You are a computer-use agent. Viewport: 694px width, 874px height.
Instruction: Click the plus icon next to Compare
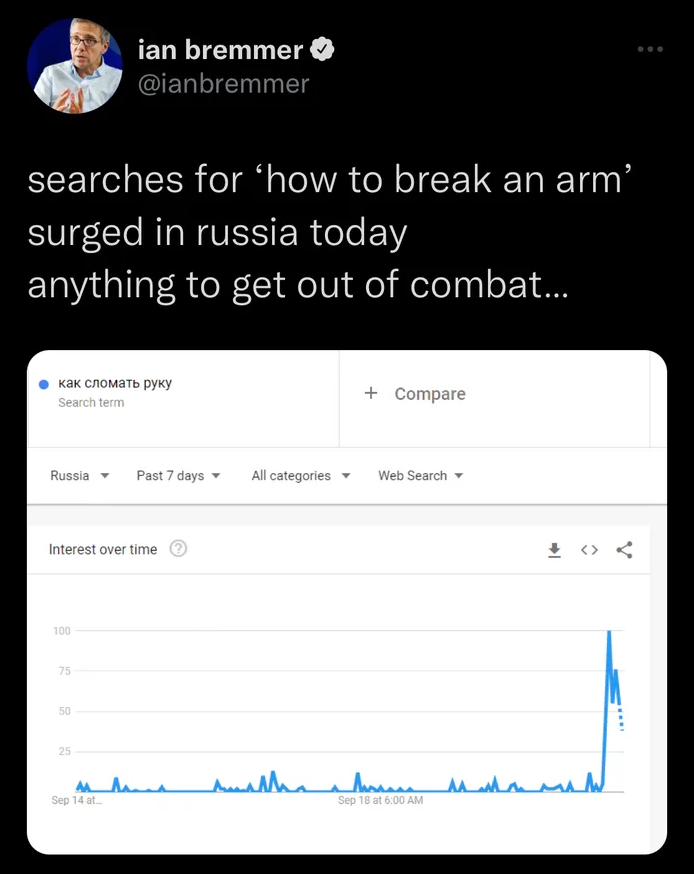(x=371, y=393)
